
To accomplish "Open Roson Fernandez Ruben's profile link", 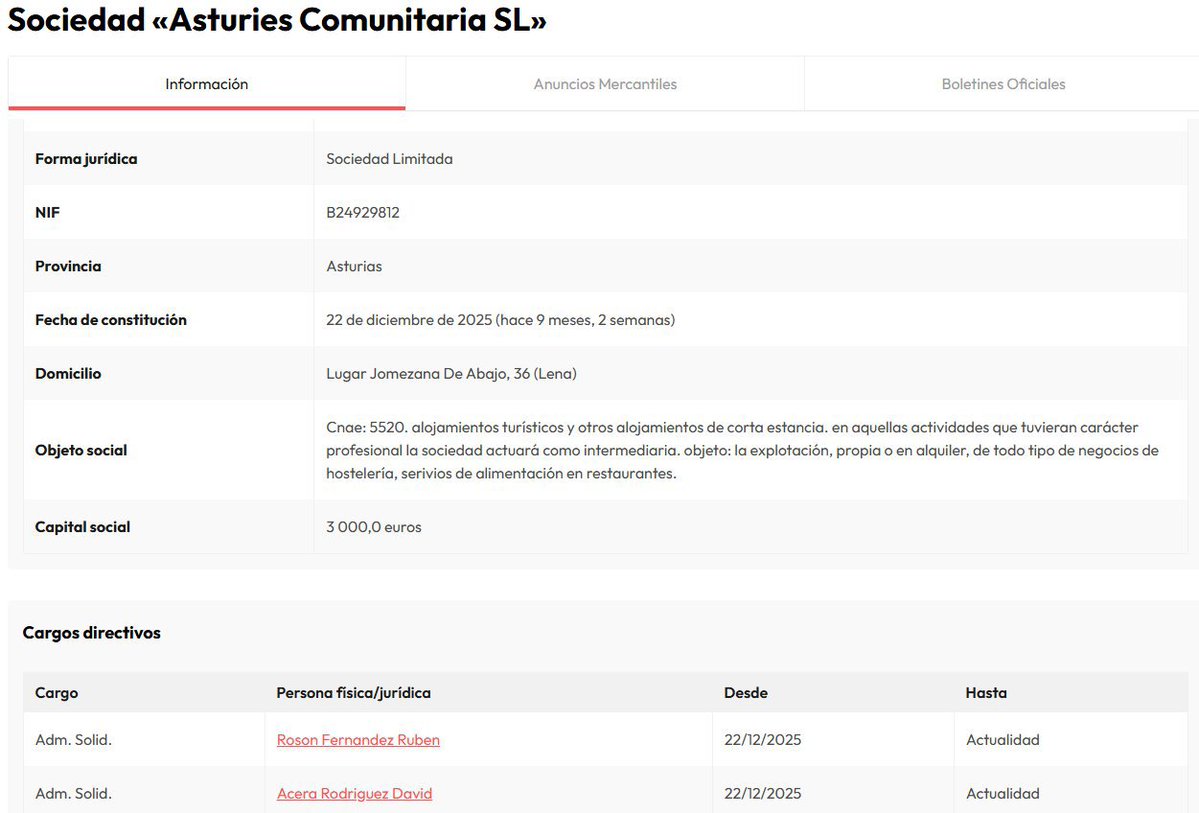I will (358, 740).
